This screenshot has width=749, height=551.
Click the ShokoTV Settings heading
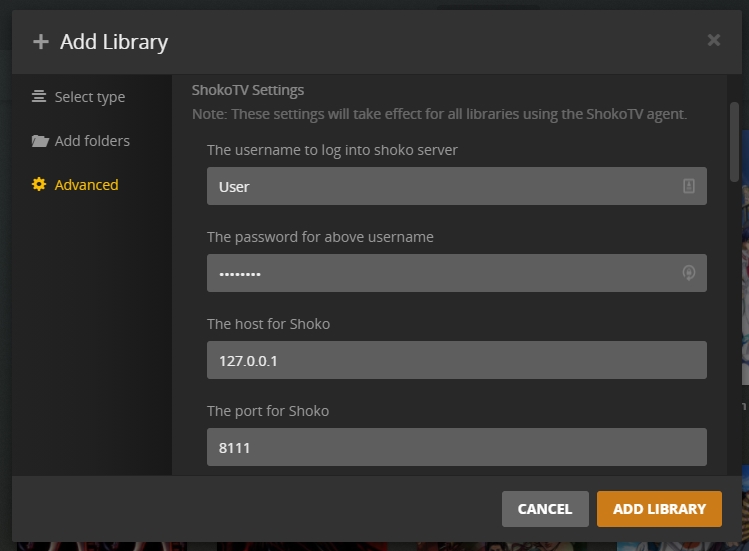(x=248, y=90)
